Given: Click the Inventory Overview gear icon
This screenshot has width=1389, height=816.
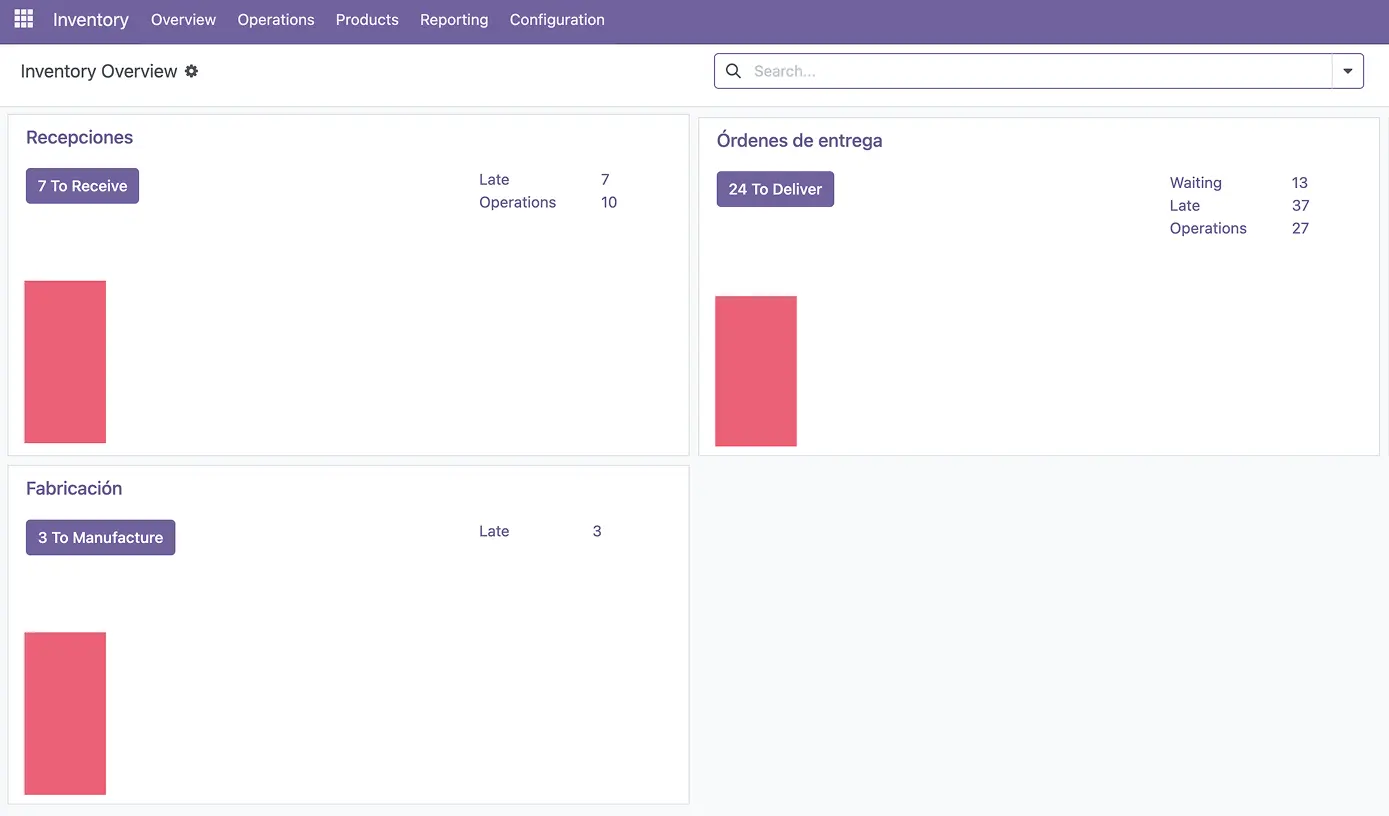Looking at the screenshot, I should pos(191,71).
